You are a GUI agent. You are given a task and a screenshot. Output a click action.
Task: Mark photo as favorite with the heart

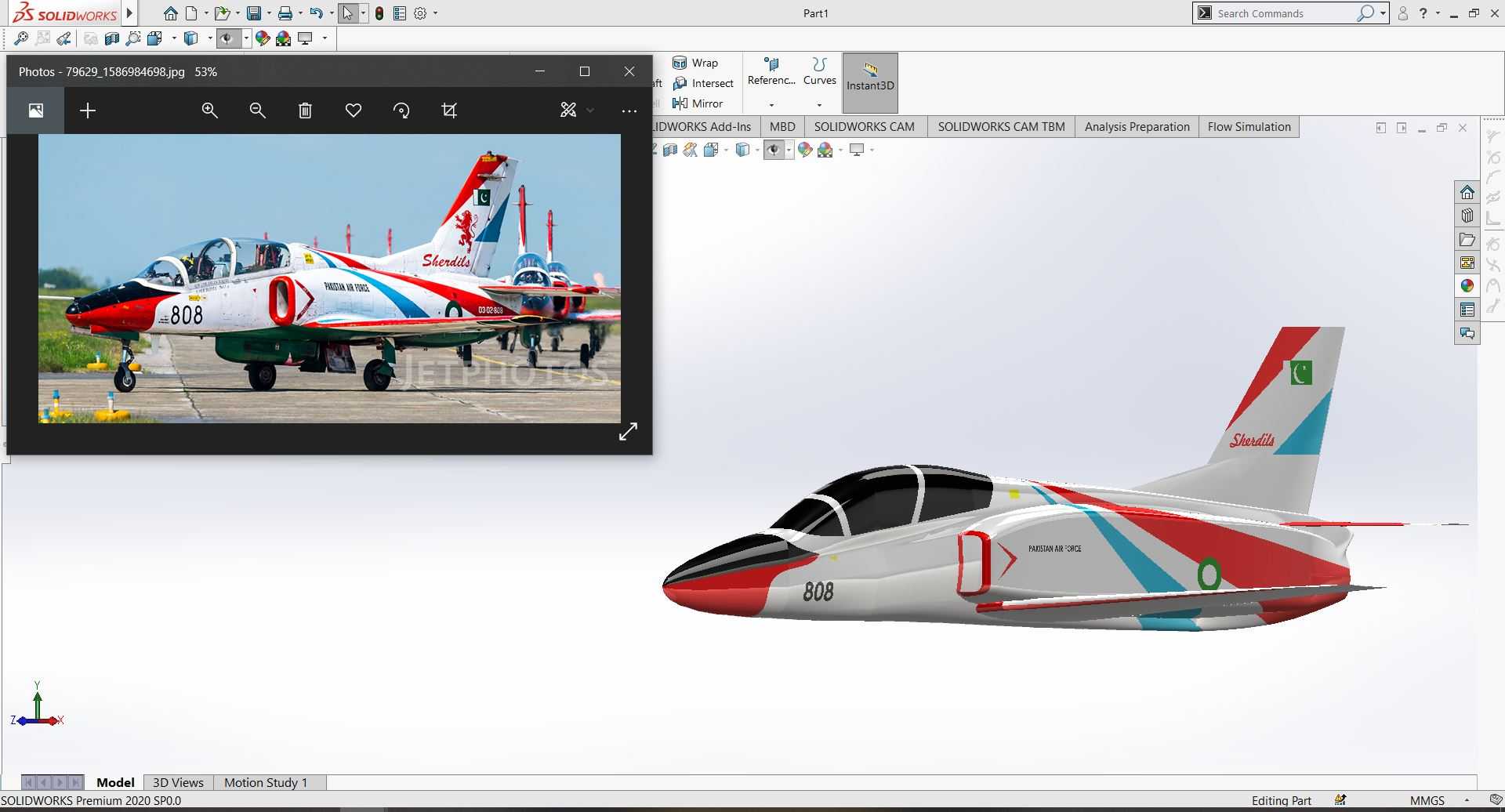point(354,111)
